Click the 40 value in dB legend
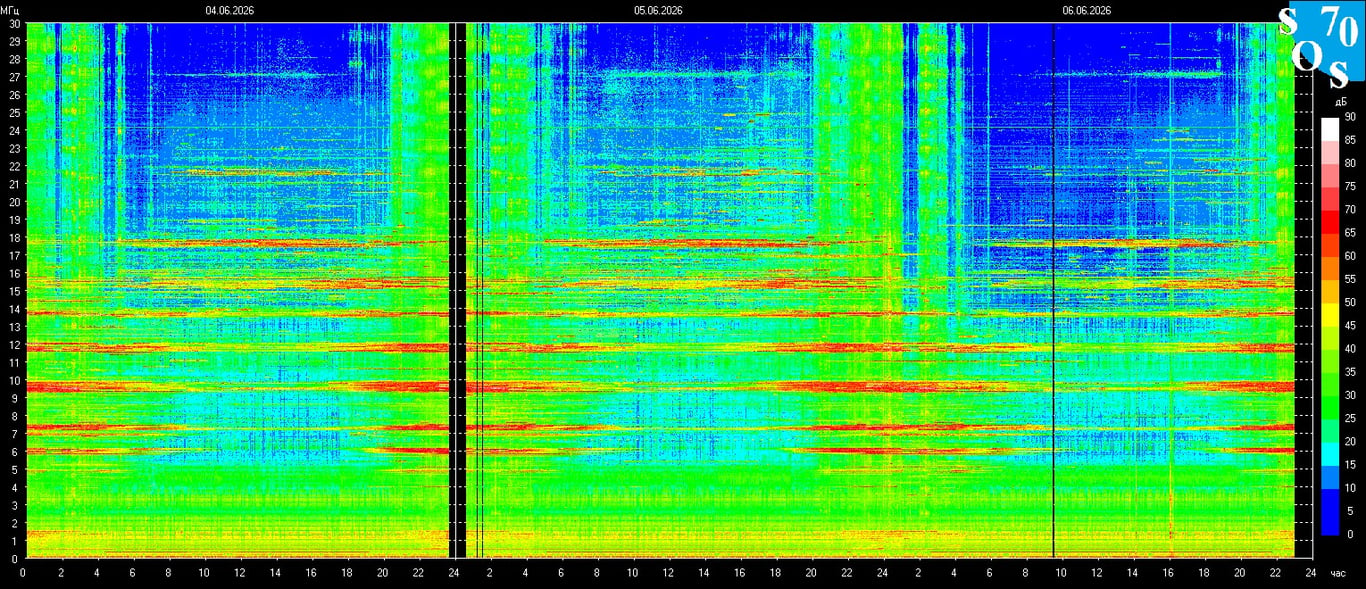The height and width of the screenshot is (589, 1366). click(x=1350, y=348)
